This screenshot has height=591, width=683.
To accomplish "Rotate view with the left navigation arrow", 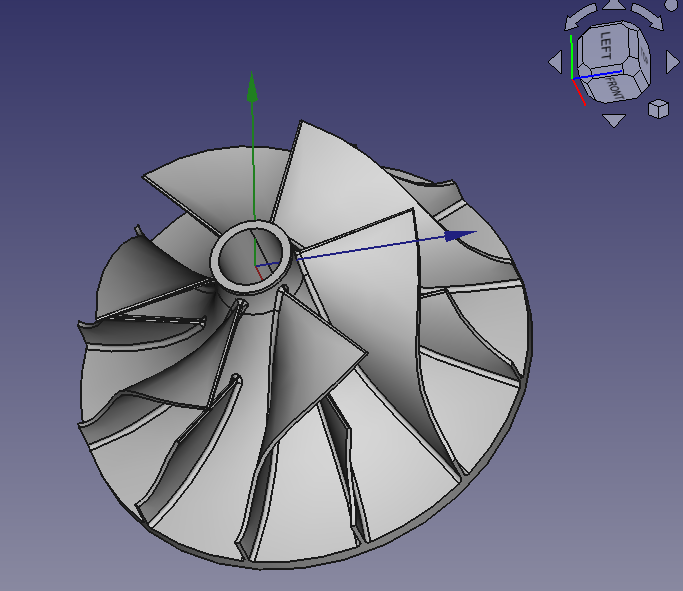I will (x=556, y=63).
